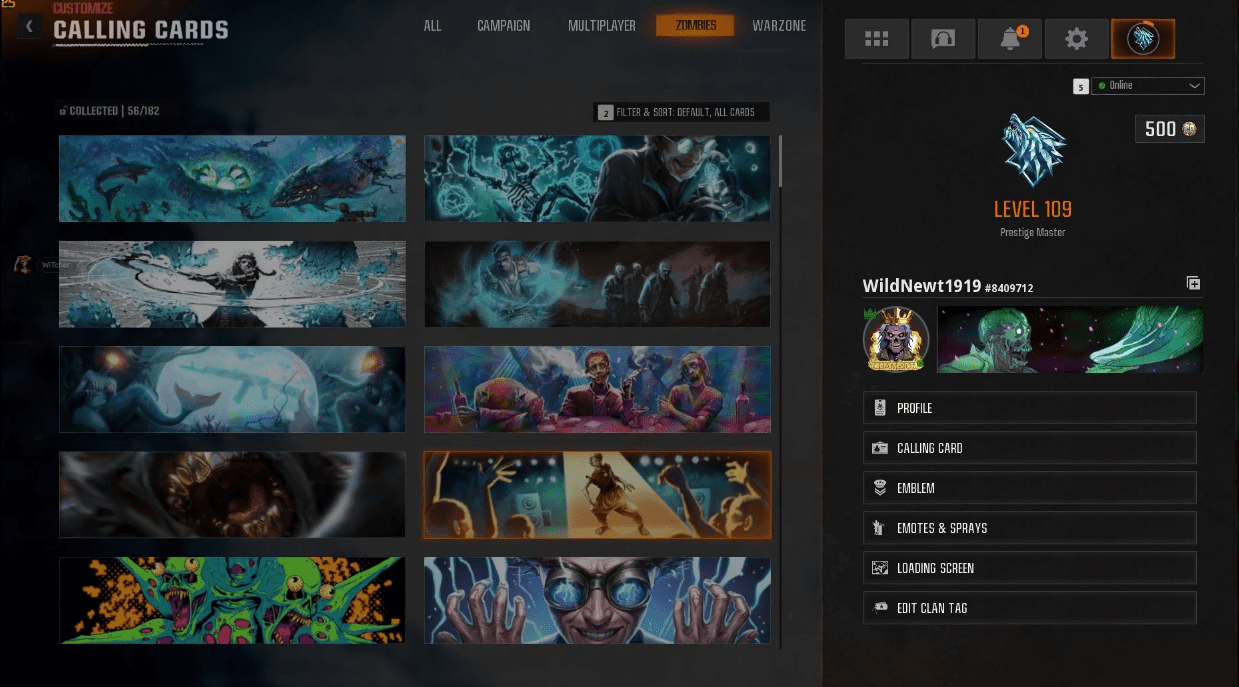Select the Profile option in customization panel

tap(1029, 407)
